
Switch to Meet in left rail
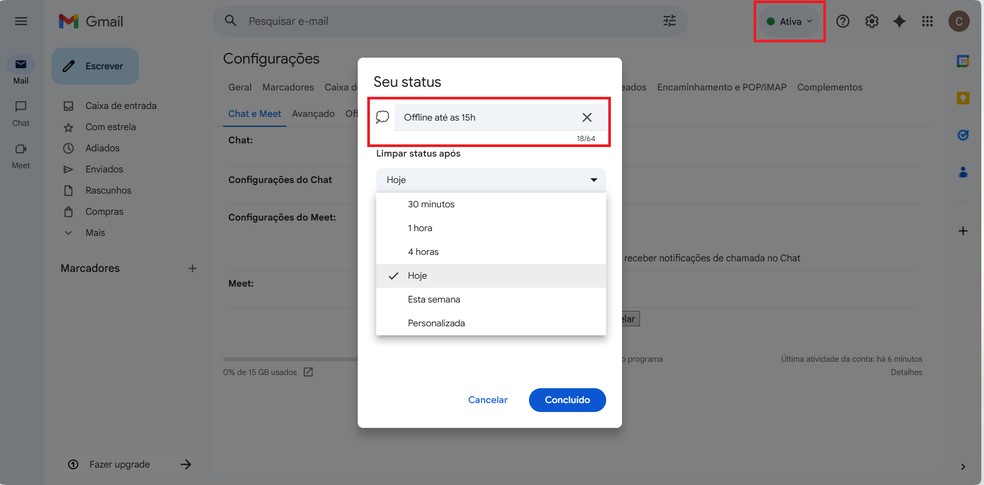21,156
